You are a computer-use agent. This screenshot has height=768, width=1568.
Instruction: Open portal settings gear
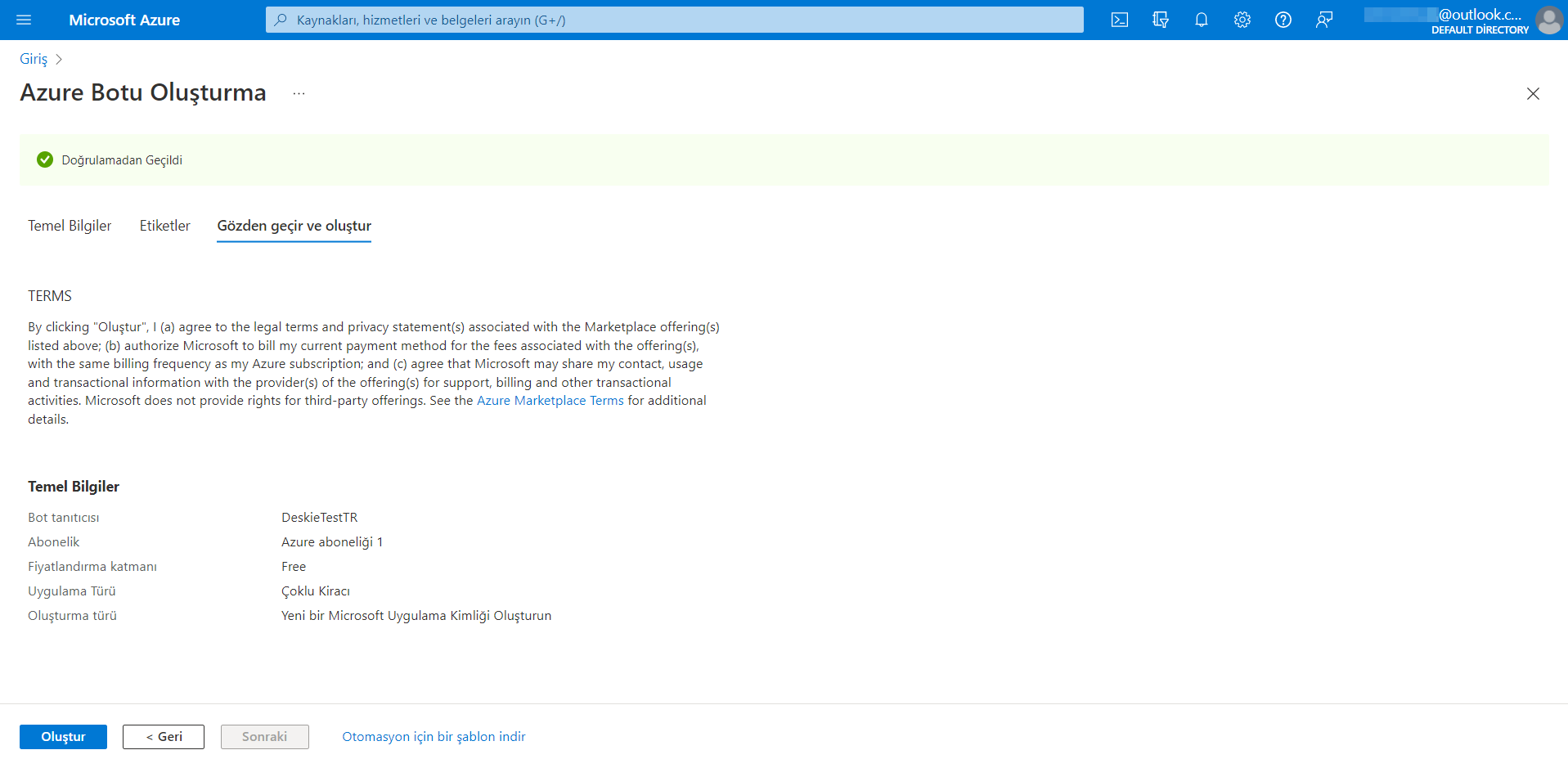1242,20
